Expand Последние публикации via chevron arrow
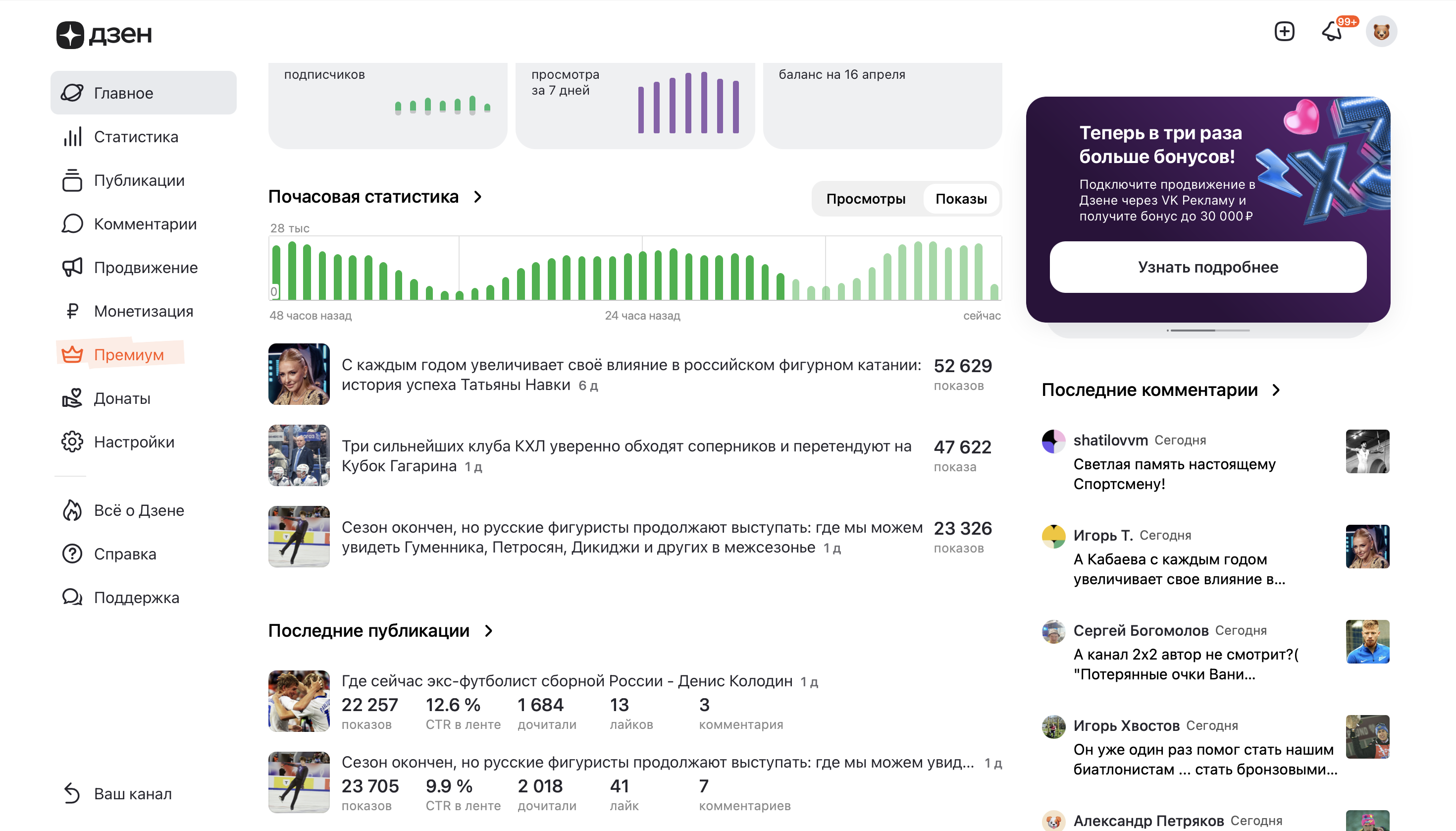The image size is (1456, 831). point(489,631)
